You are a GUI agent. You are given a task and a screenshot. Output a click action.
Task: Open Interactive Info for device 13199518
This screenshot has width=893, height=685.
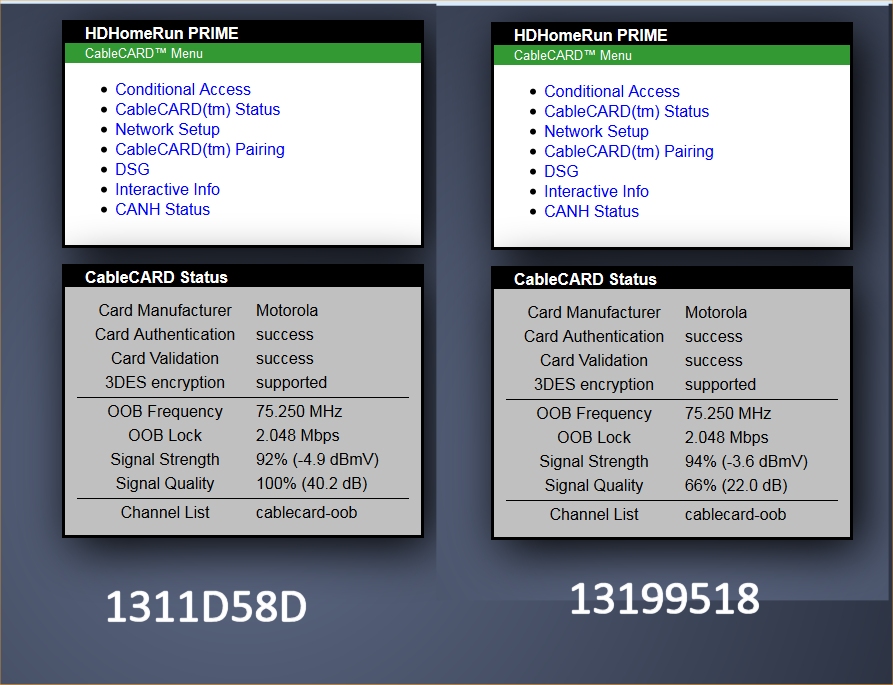coord(596,191)
